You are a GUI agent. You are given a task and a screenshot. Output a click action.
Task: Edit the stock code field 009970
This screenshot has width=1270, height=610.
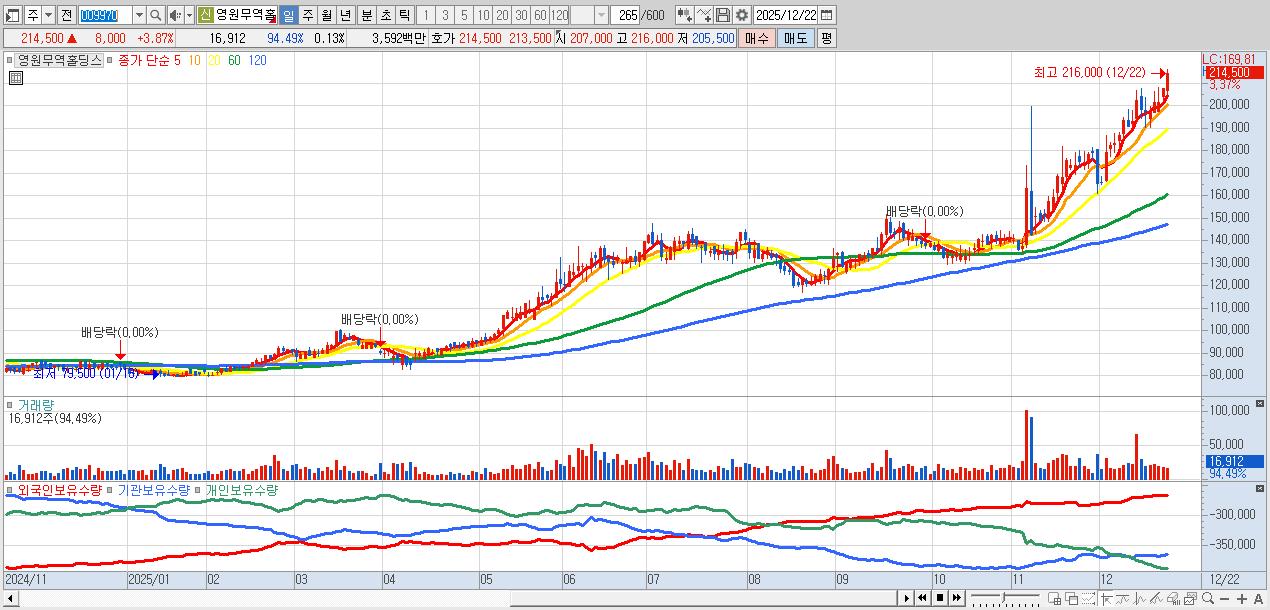pyautogui.click(x=105, y=15)
